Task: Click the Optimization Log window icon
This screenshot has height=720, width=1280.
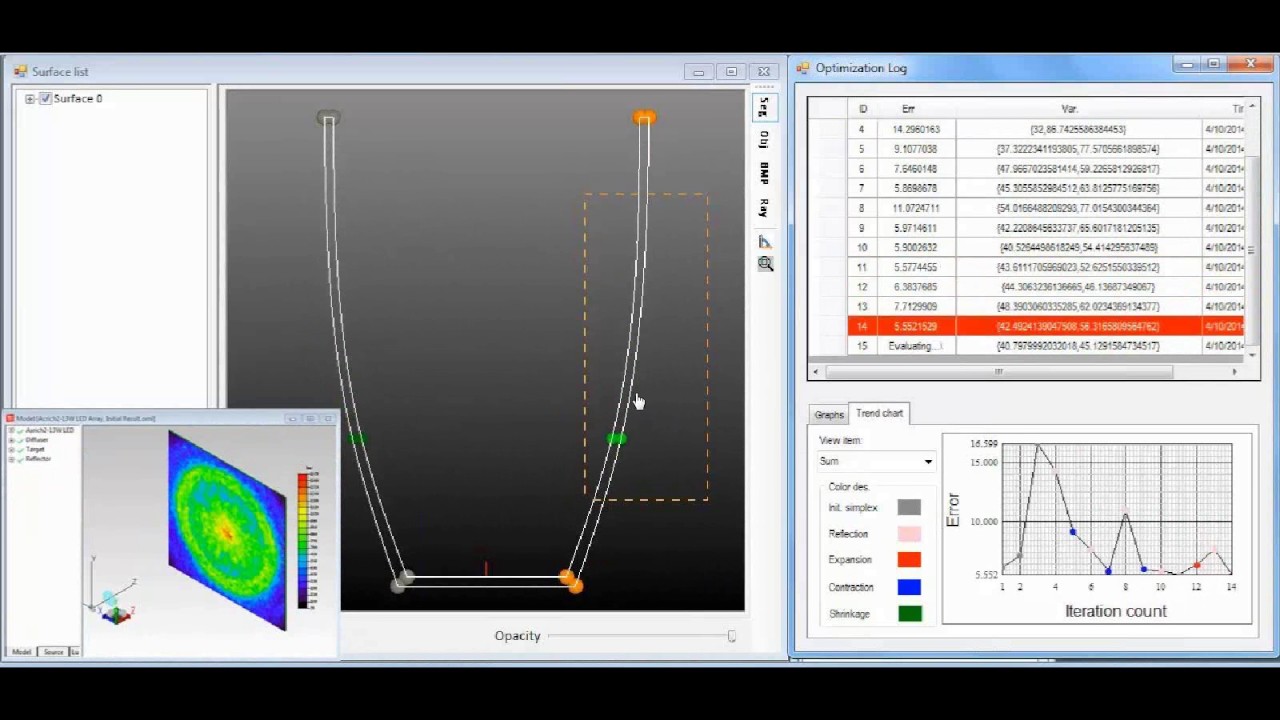Action: (x=803, y=68)
